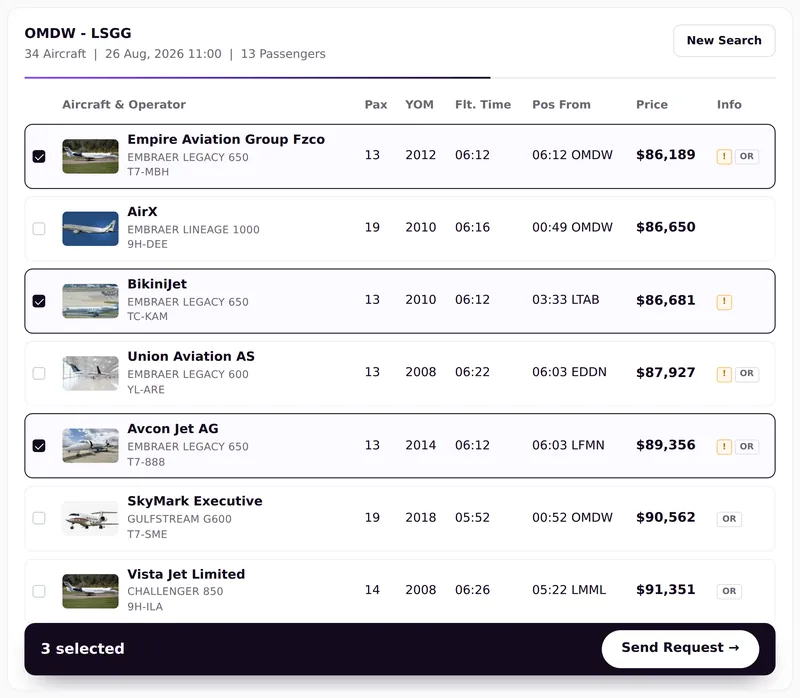The width and height of the screenshot is (800, 698).
Task: Click the Info column header
Action: (x=729, y=105)
